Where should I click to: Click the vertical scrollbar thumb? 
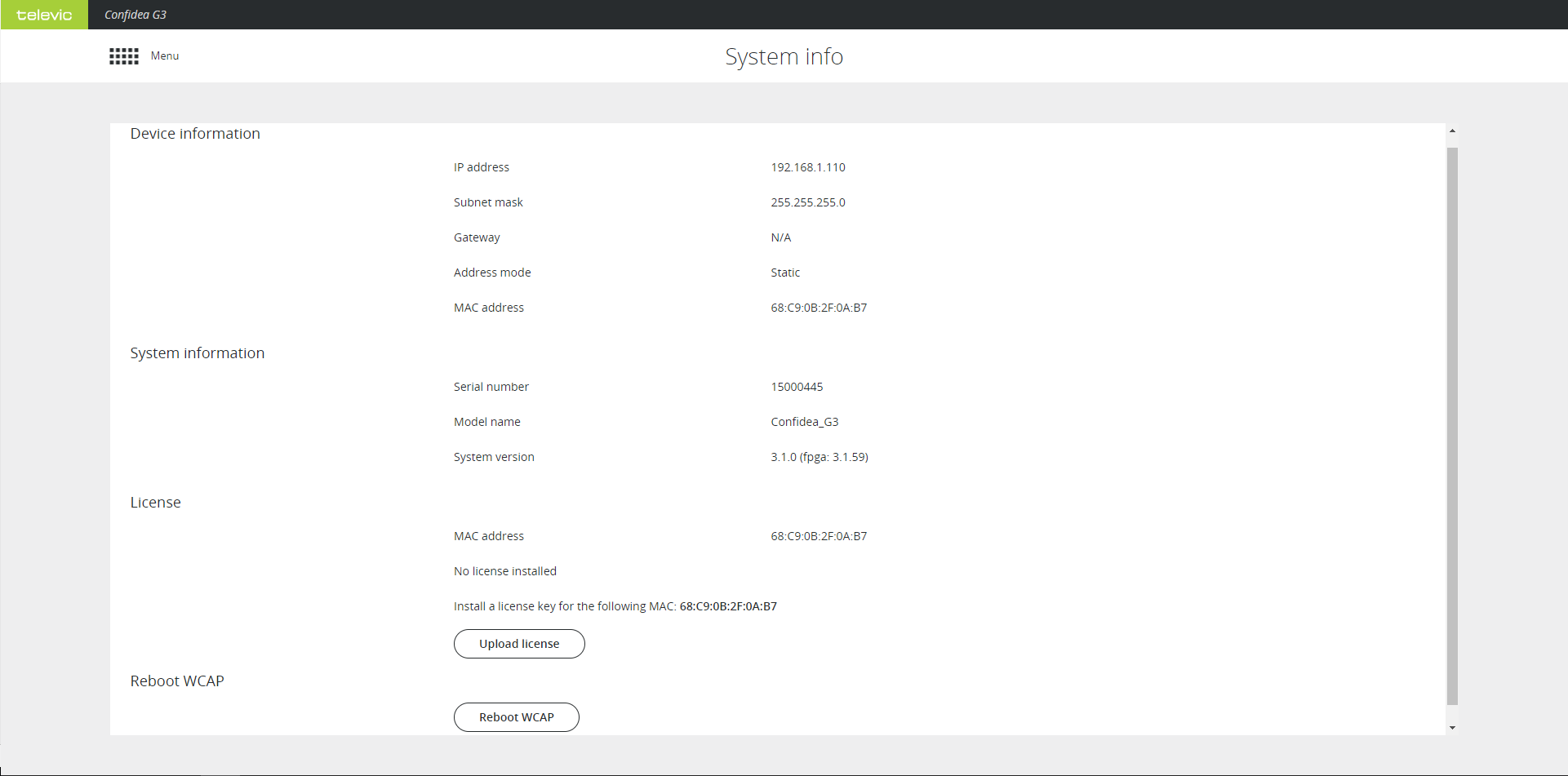coord(1452,424)
